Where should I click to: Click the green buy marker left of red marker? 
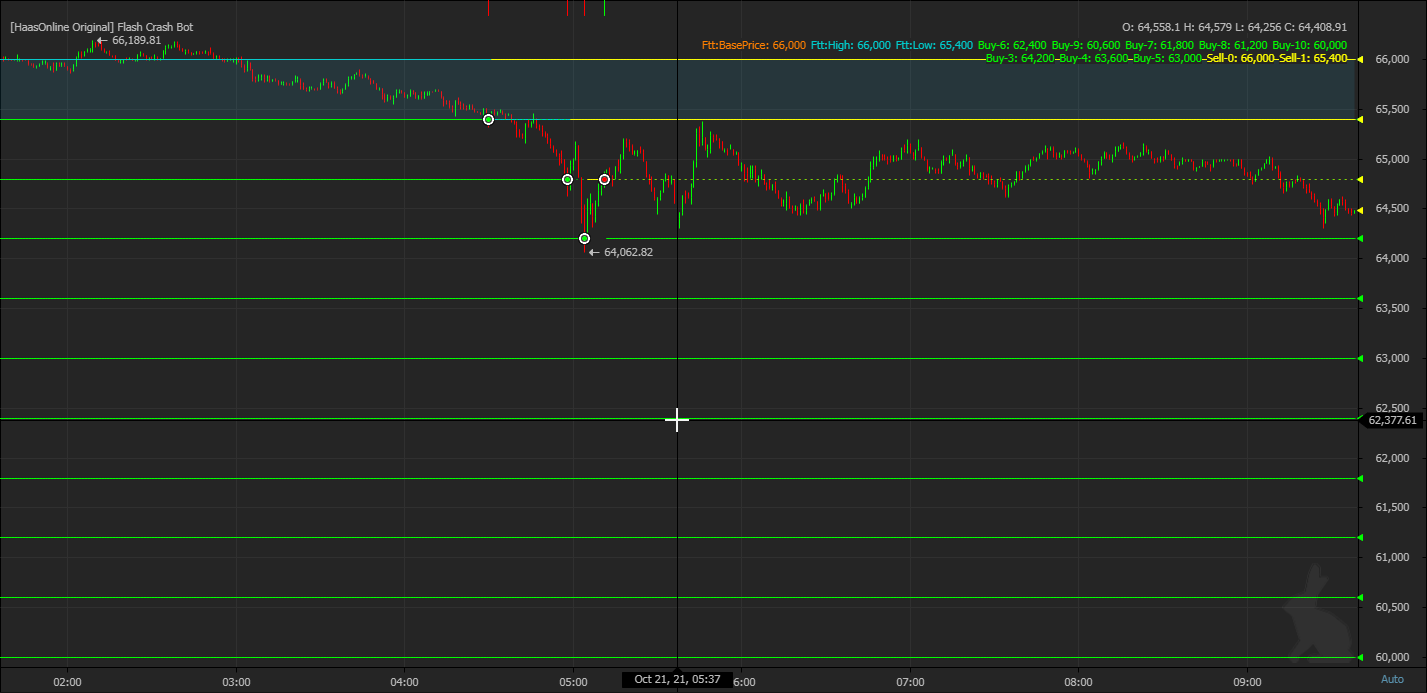(568, 180)
